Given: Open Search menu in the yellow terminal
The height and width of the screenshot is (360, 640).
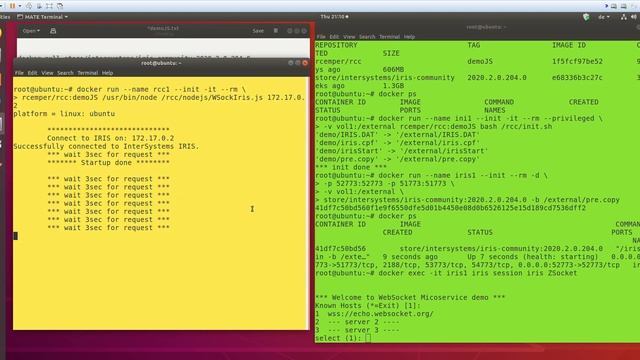Looking at the screenshot, I should tap(65, 73).
